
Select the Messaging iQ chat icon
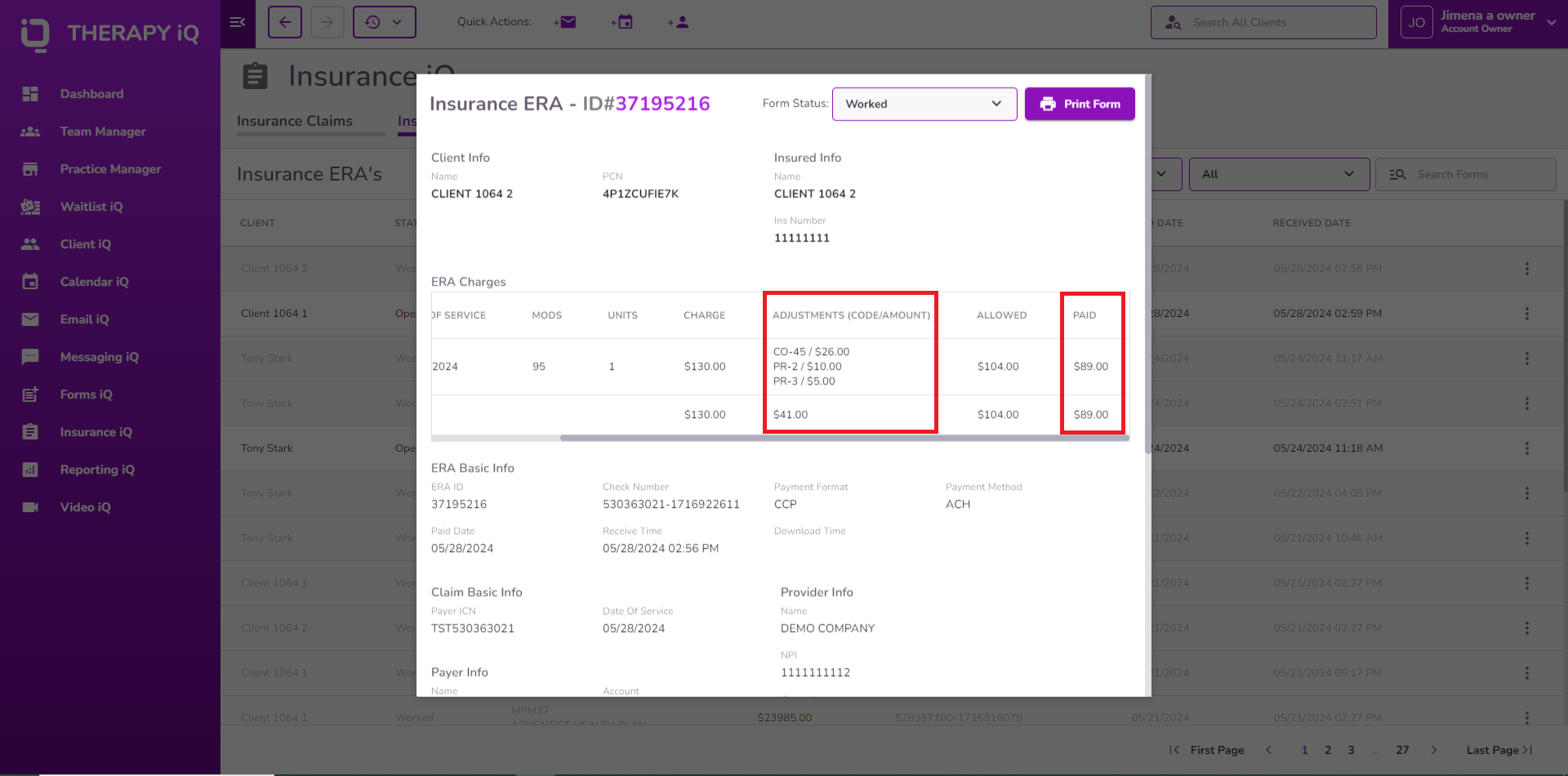coord(30,357)
